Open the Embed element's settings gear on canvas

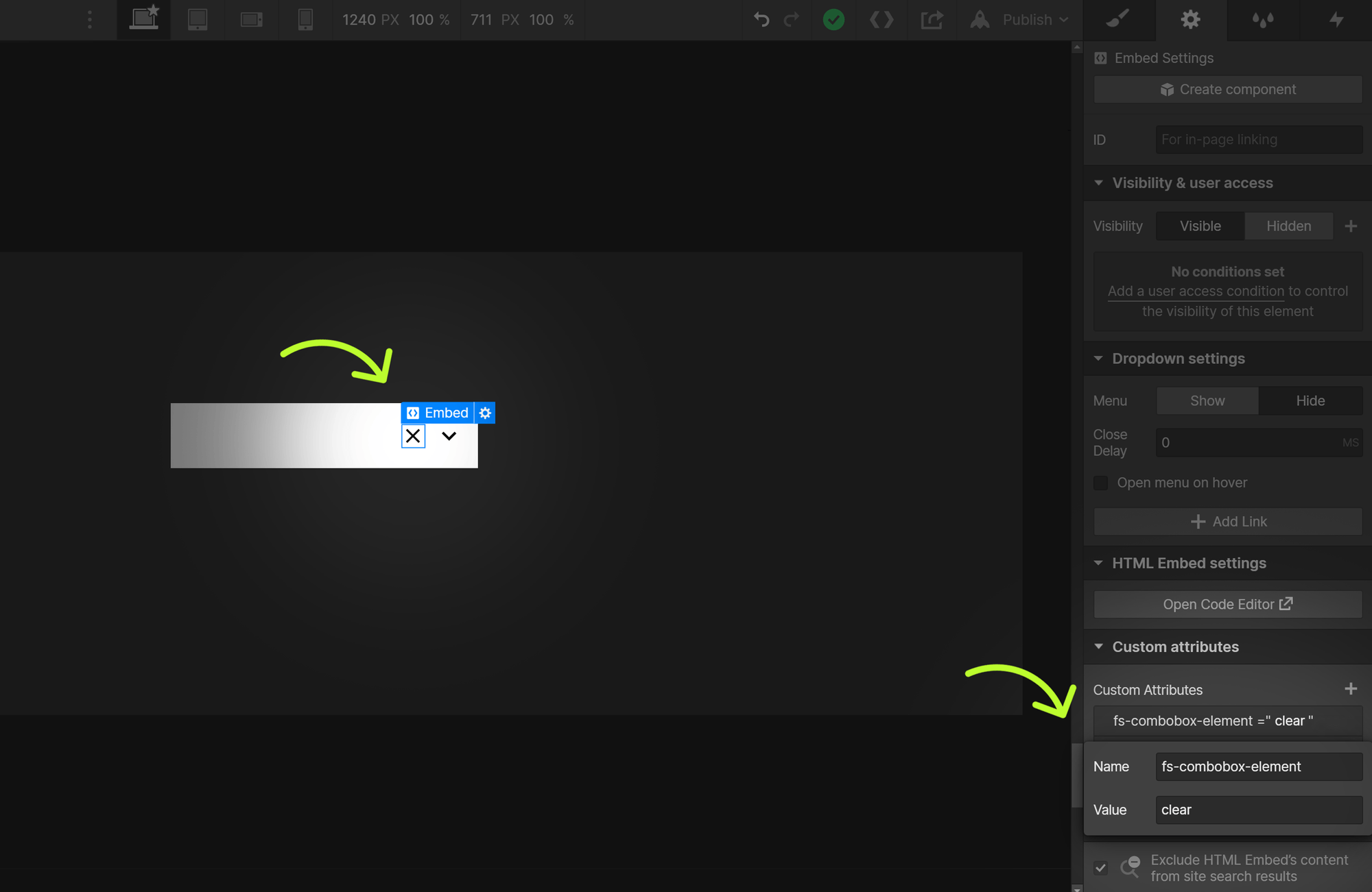(485, 413)
